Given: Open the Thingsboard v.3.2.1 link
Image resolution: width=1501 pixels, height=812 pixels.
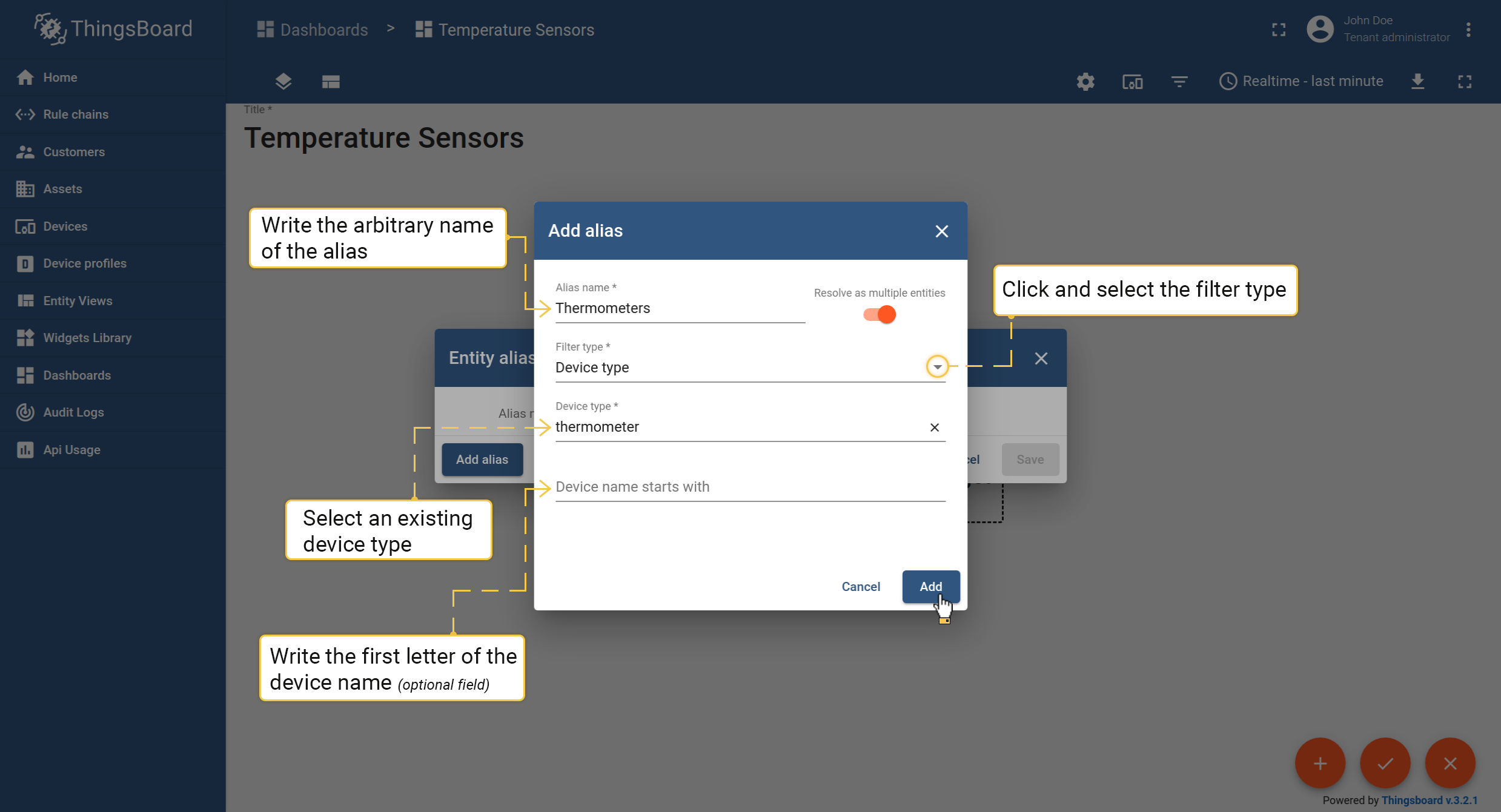Looking at the screenshot, I should click(1429, 800).
